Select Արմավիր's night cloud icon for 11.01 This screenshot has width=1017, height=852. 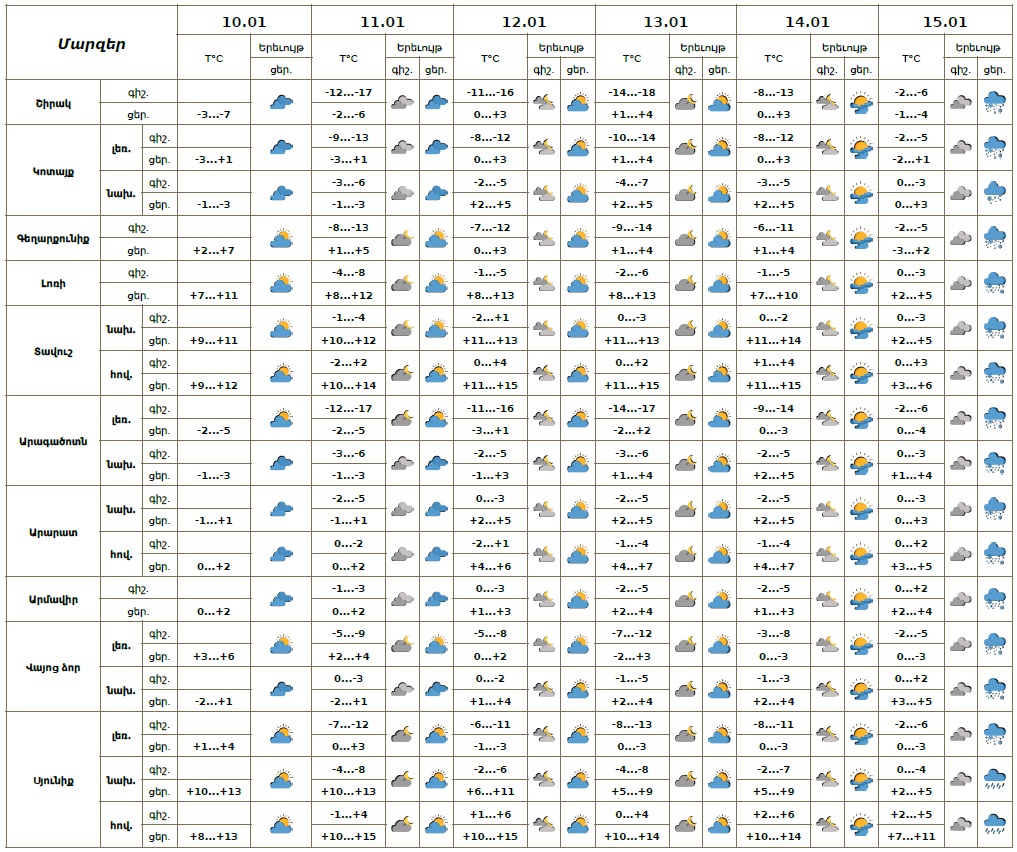click(x=402, y=599)
